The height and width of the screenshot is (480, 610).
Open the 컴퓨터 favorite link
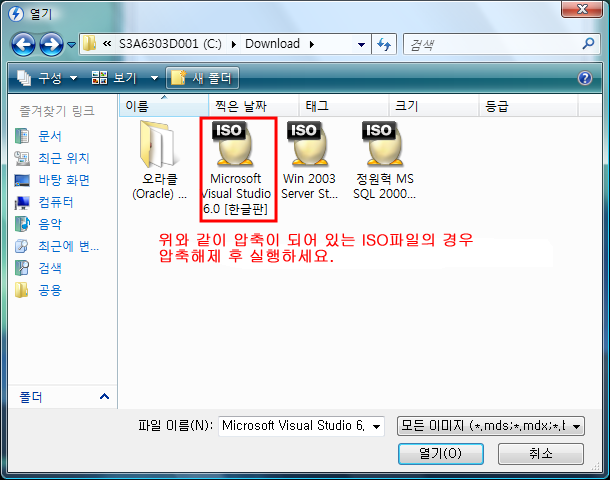pos(56,202)
